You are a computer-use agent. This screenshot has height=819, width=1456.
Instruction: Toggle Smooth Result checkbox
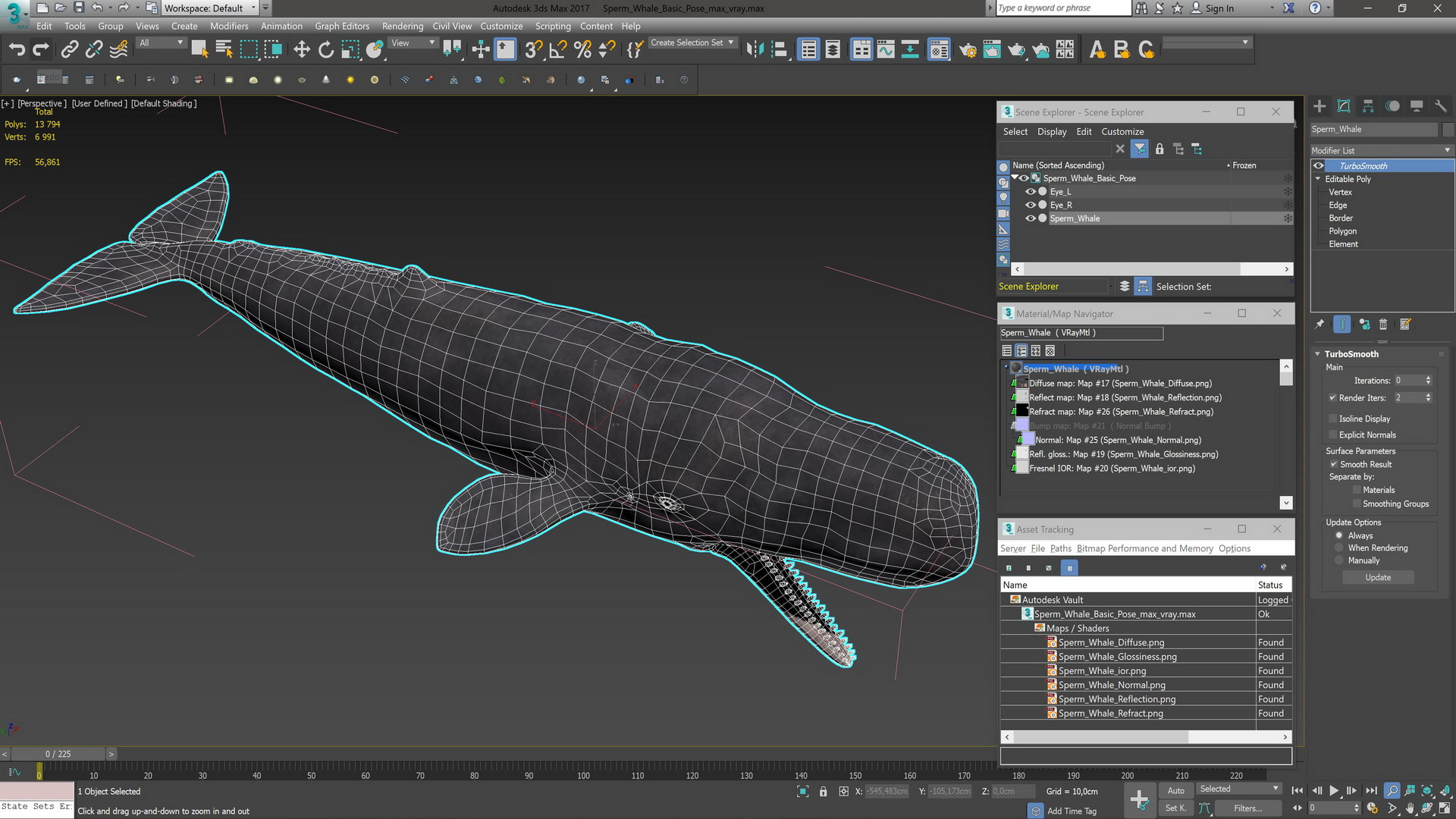(x=1333, y=464)
